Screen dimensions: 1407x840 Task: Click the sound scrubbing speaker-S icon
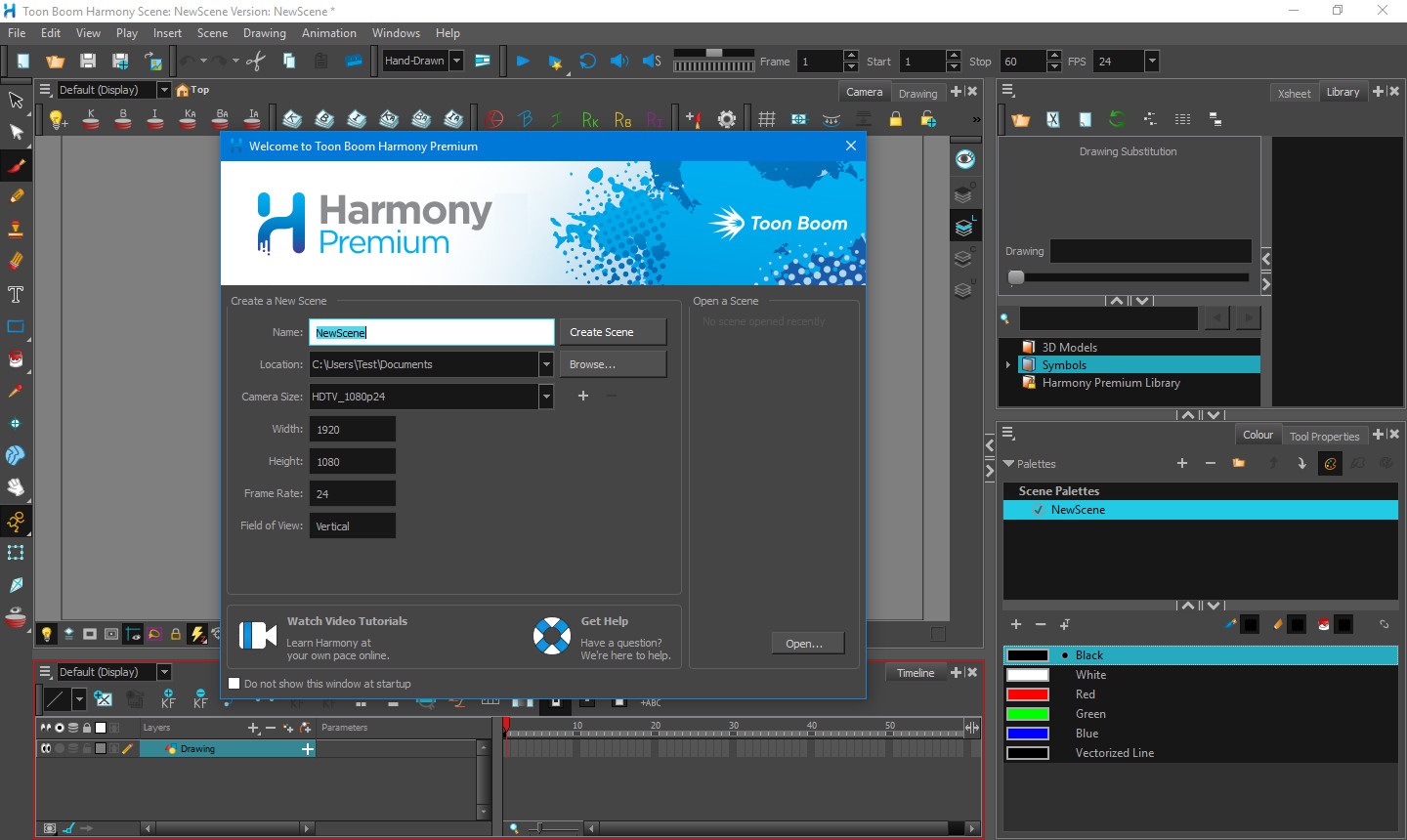pos(652,61)
